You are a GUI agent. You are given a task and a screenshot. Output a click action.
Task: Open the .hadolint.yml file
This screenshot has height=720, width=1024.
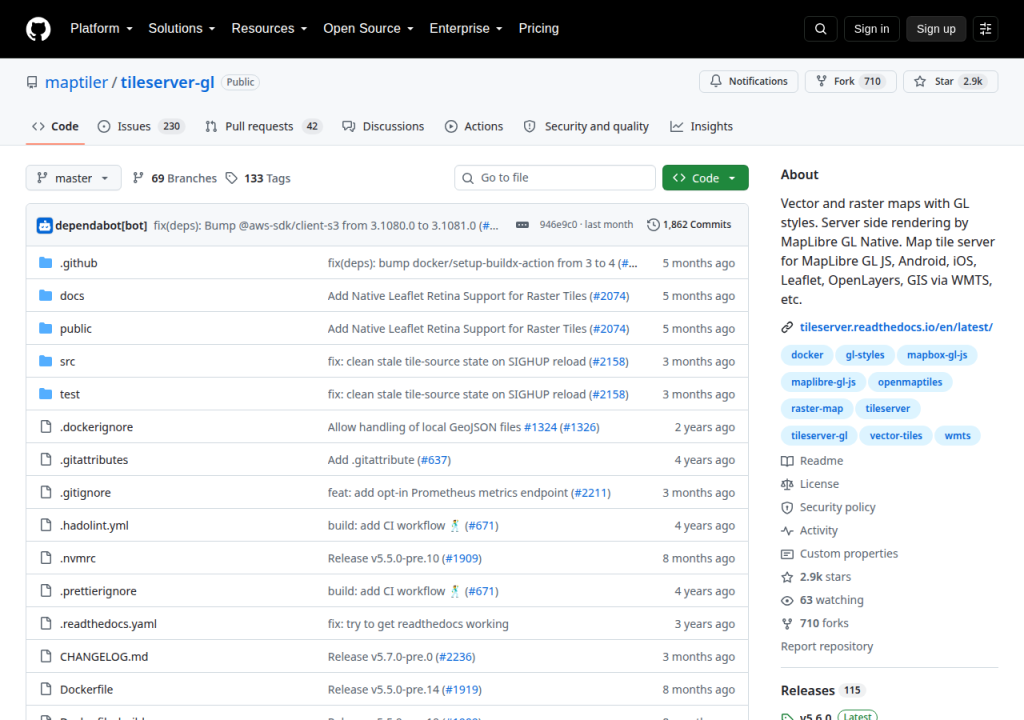click(94, 525)
